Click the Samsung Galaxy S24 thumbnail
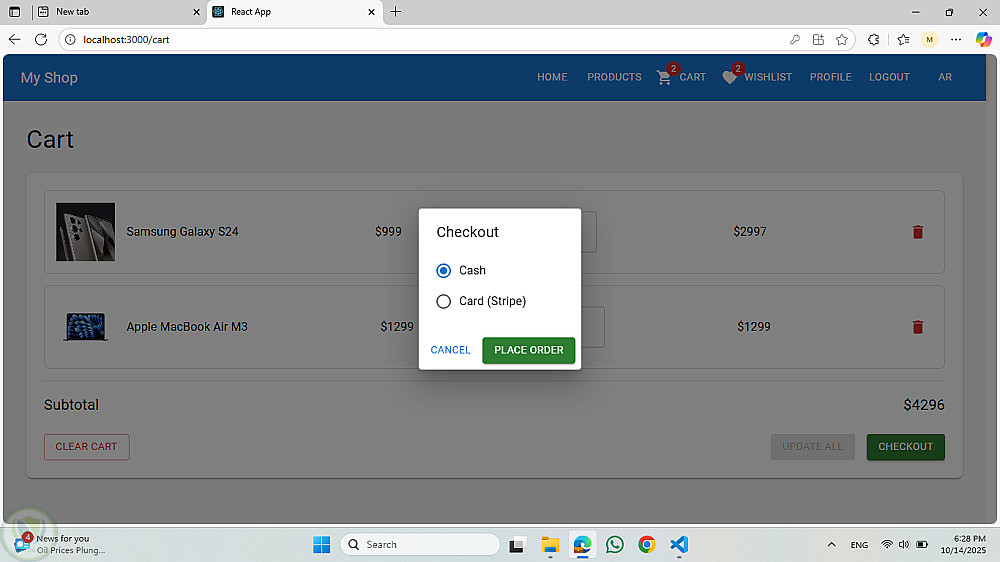1000x562 pixels. click(85, 232)
